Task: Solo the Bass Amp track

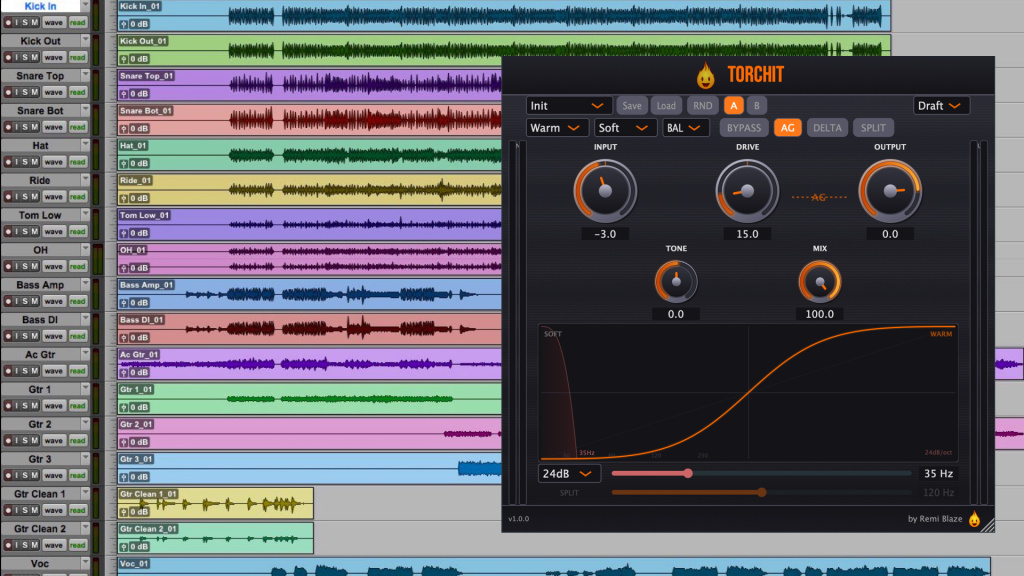Action: click(x=25, y=301)
